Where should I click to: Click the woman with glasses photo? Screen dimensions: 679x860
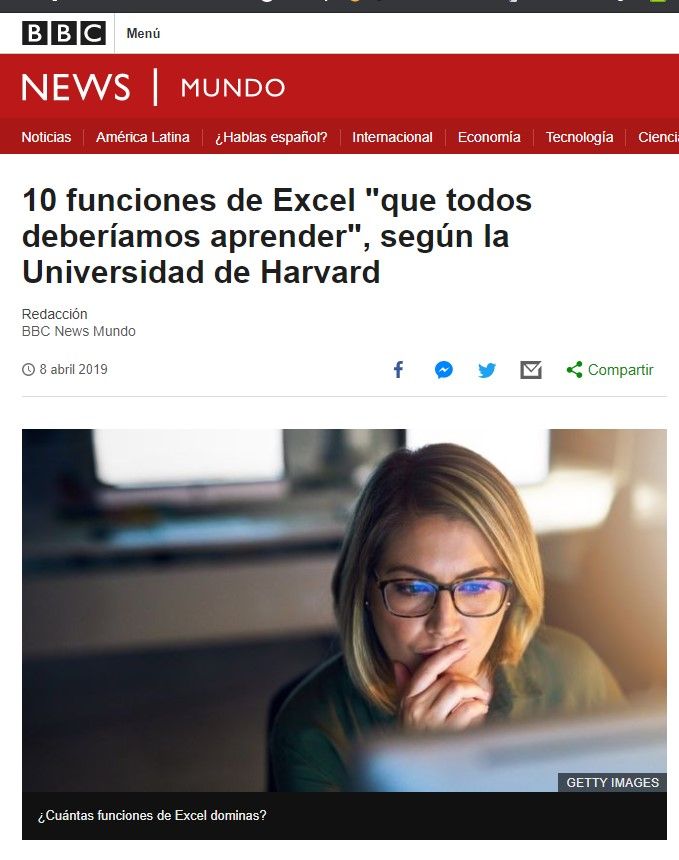[x=344, y=610]
